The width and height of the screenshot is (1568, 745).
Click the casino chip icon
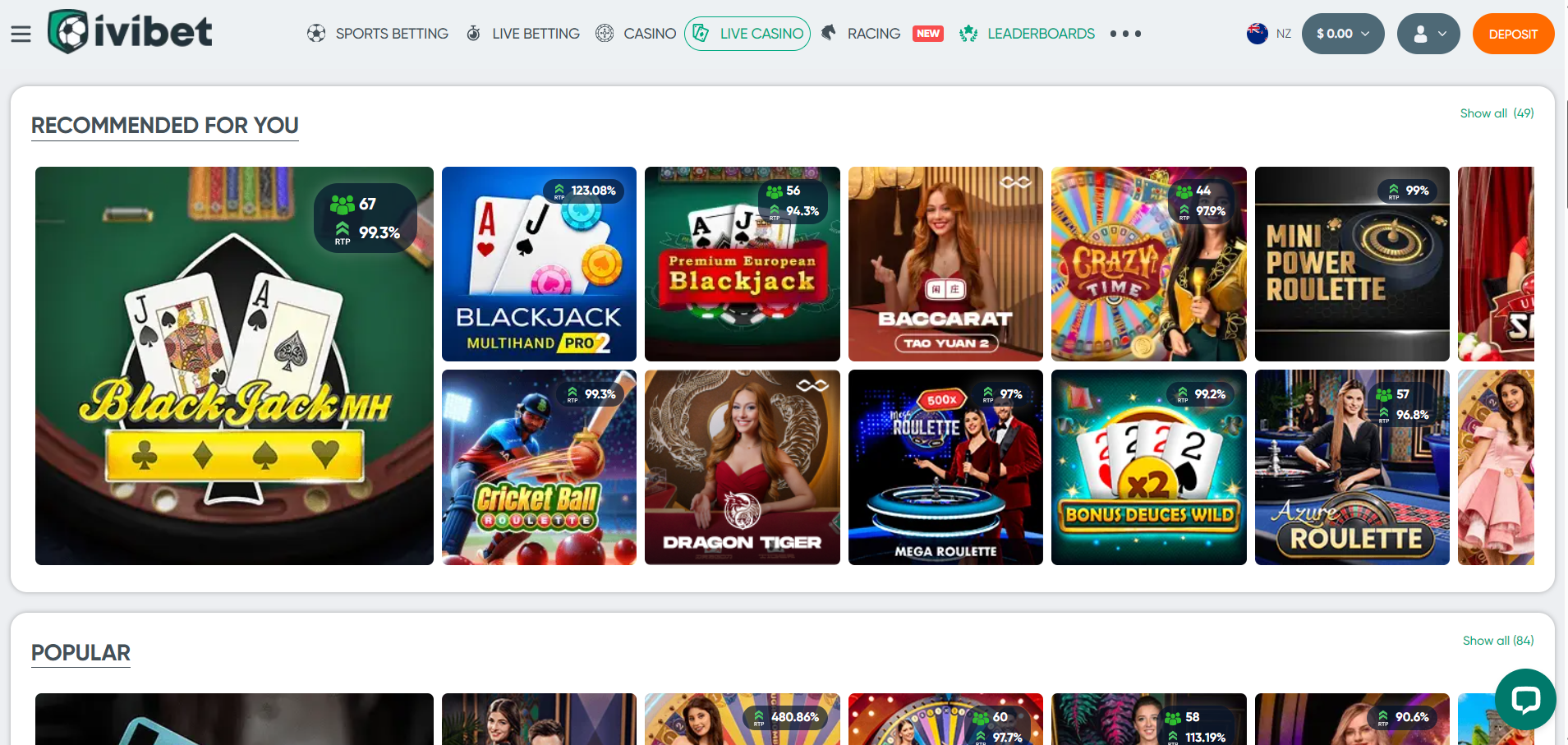605,34
